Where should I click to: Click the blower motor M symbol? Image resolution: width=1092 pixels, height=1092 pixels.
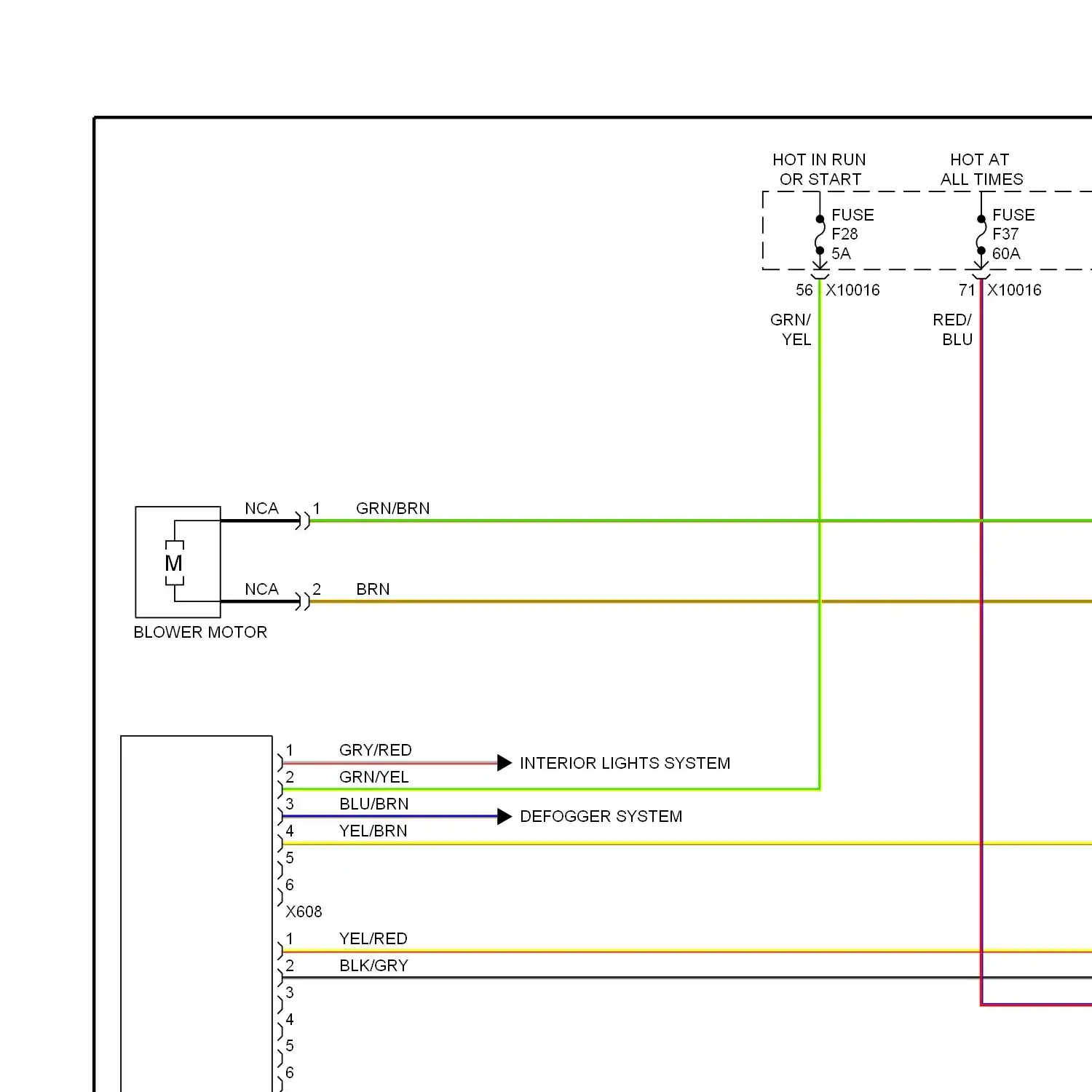pos(174,563)
